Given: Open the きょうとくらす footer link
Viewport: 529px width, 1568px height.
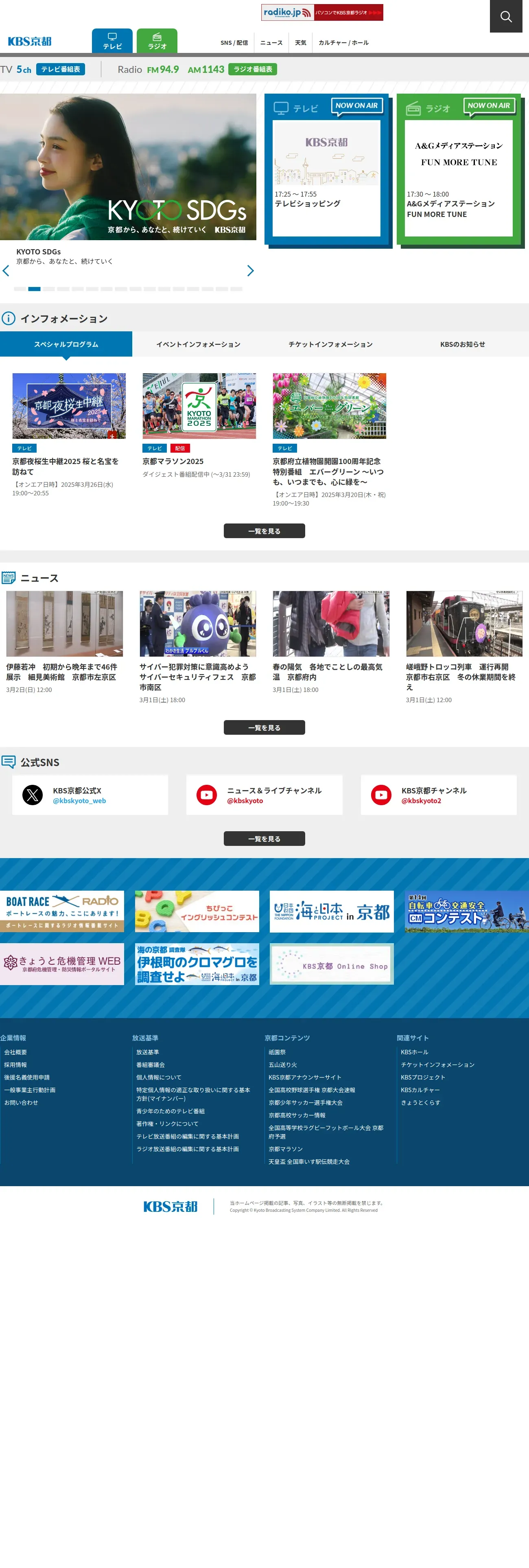Looking at the screenshot, I should coord(421,1103).
